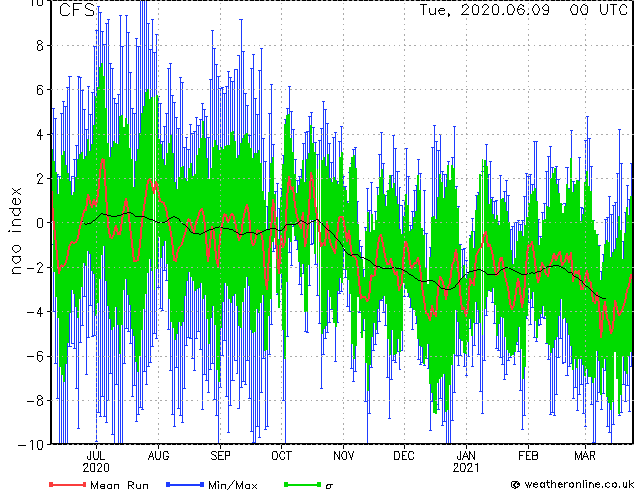The image size is (634, 490).
Task: Click the y-axis value -10
Action: pyautogui.click(x=31, y=445)
